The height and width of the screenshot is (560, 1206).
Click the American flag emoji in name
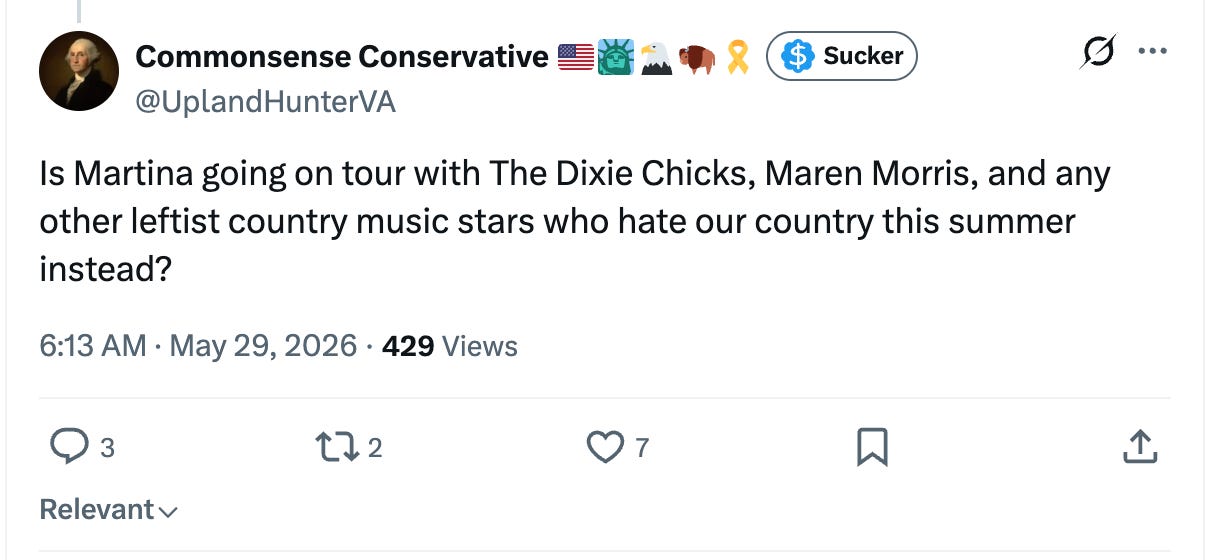click(x=575, y=58)
